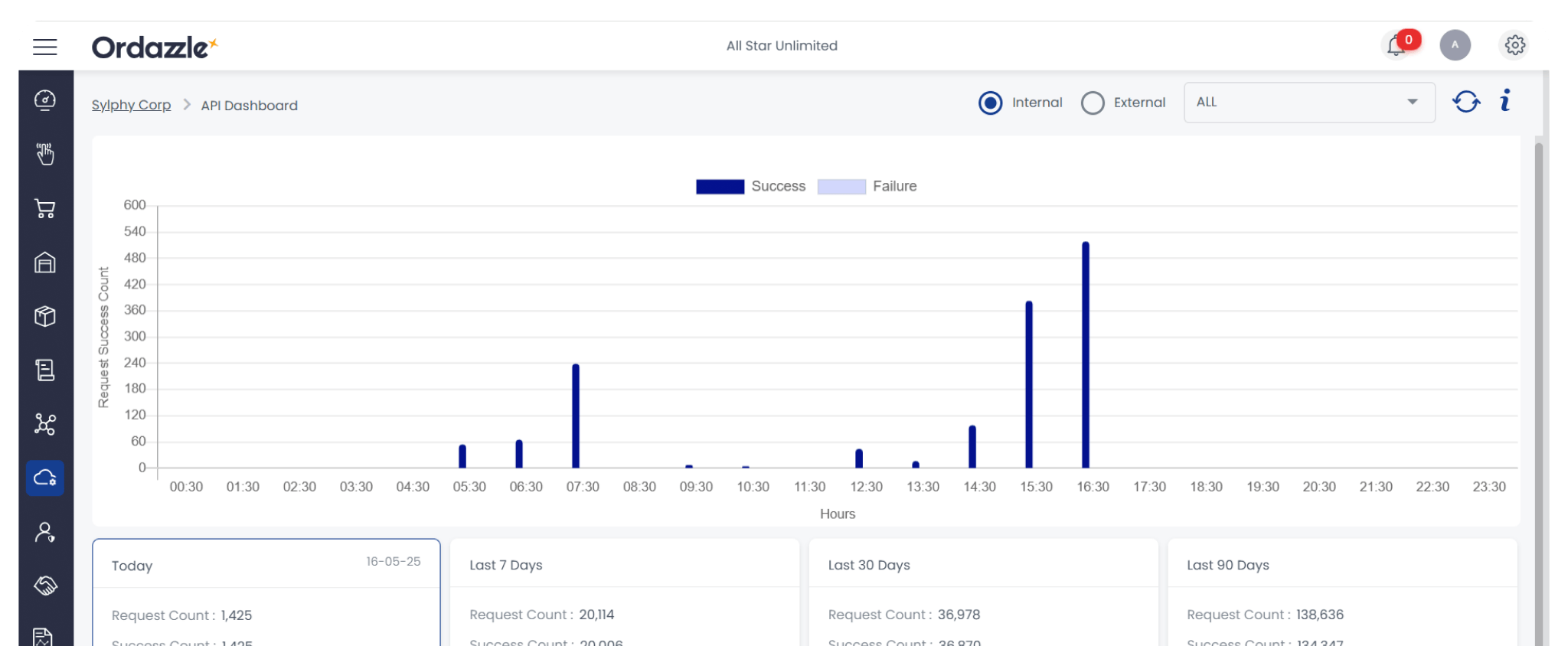The width and height of the screenshot is (1568, 646).
Task: Click the refresh data icon
Action: 1466,102
